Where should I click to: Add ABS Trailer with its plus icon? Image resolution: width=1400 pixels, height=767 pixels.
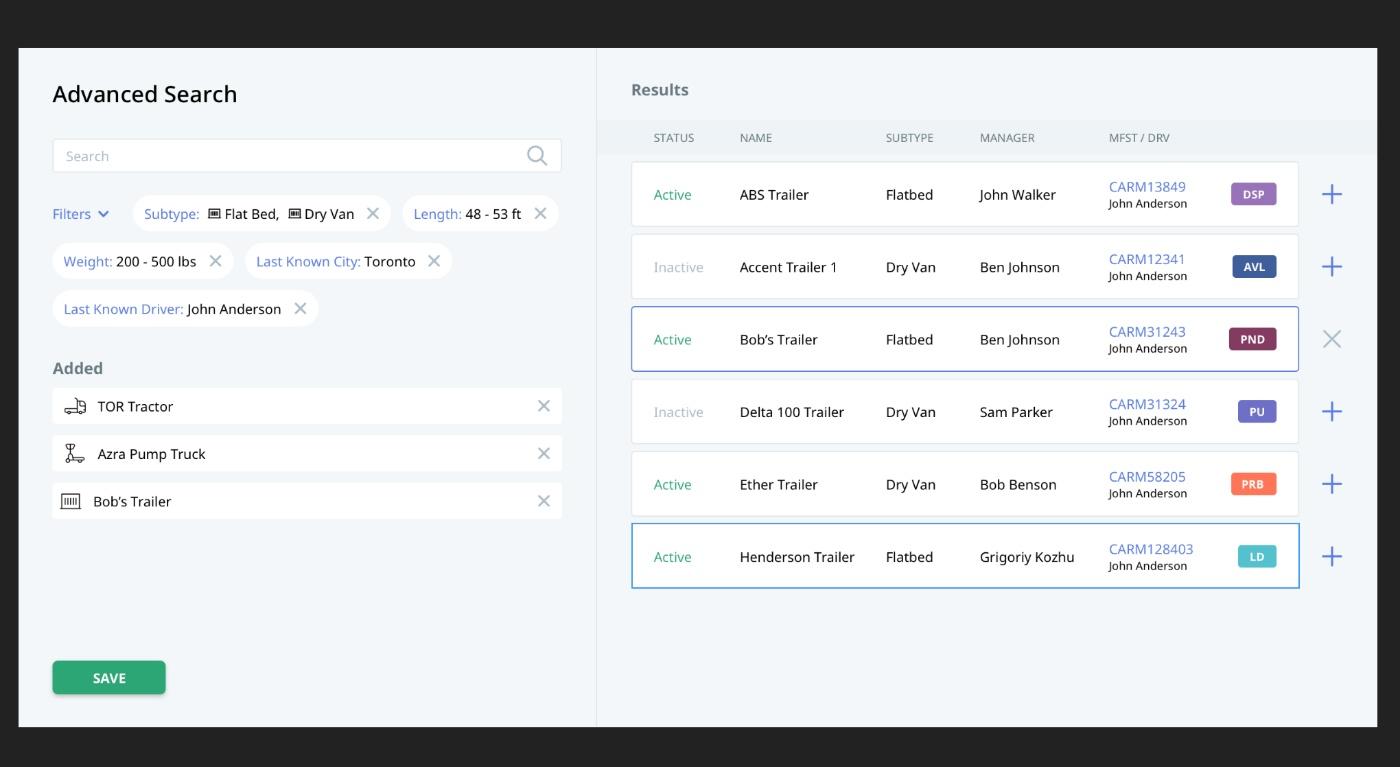[x=1332, y=194]
